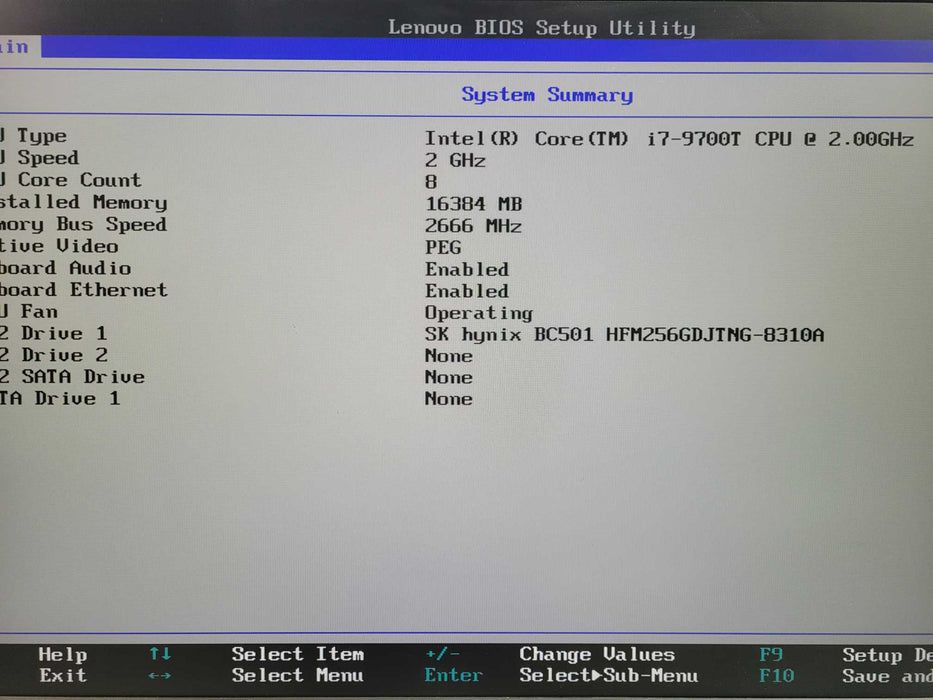This screenshot has height=700, width=933.
Task: Click the Select Sub-Menu legend text
Action: (608, 676)
